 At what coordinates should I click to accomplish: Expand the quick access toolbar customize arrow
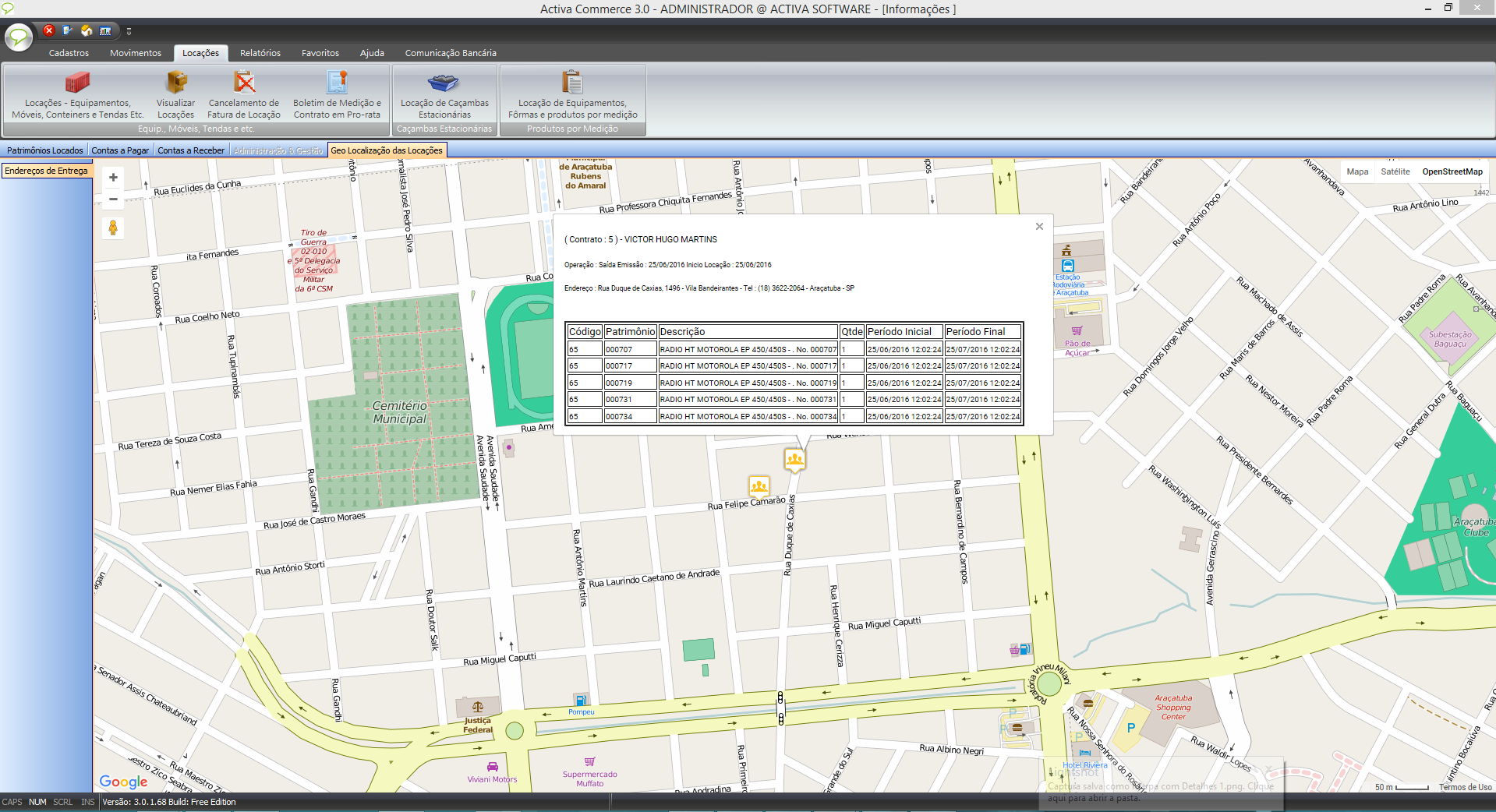tap(129, 31)
